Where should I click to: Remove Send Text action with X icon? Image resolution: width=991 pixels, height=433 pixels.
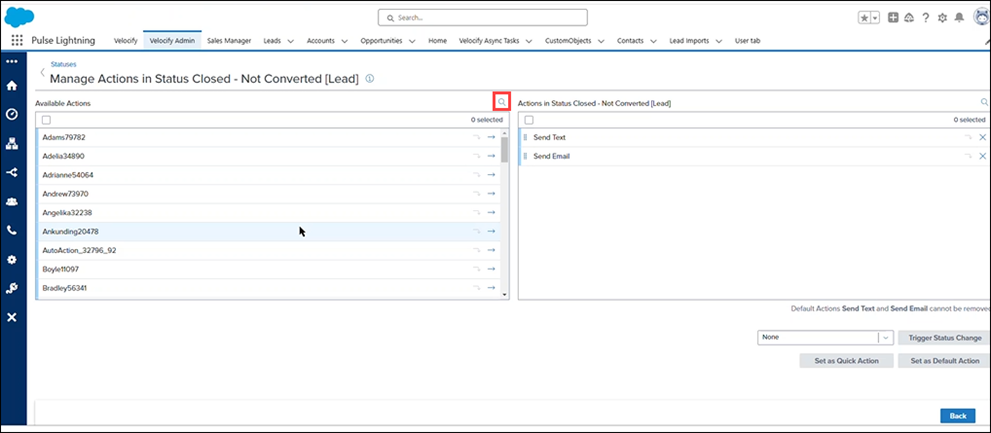[982, 137]
